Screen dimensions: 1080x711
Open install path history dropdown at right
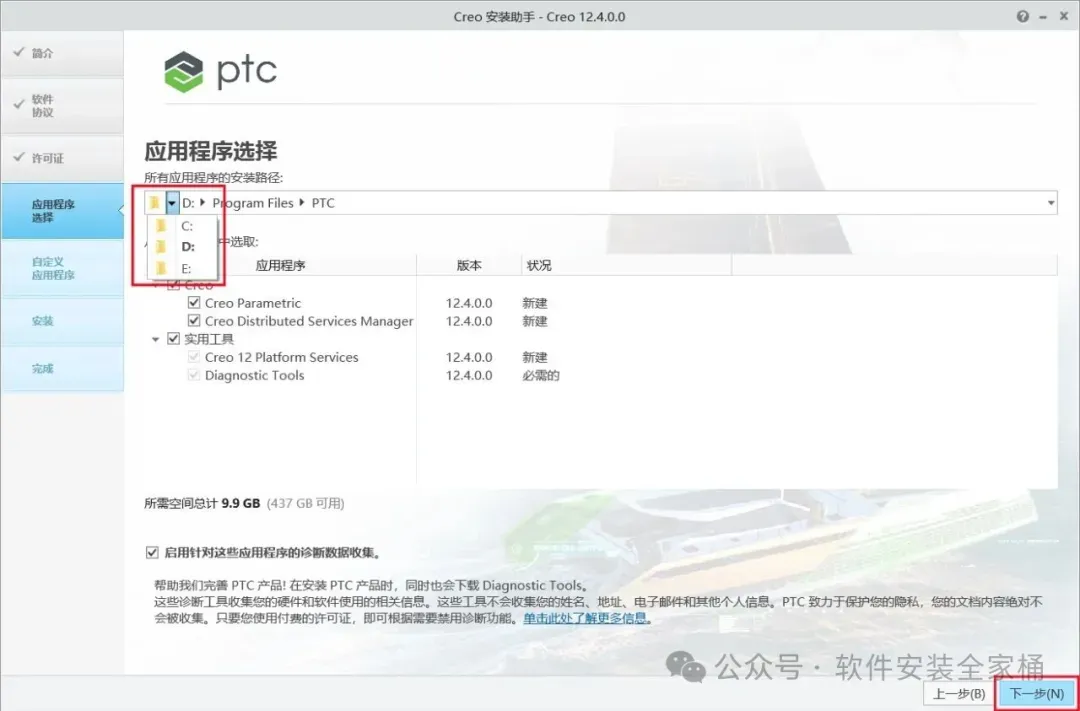[x=1050, y=203]
